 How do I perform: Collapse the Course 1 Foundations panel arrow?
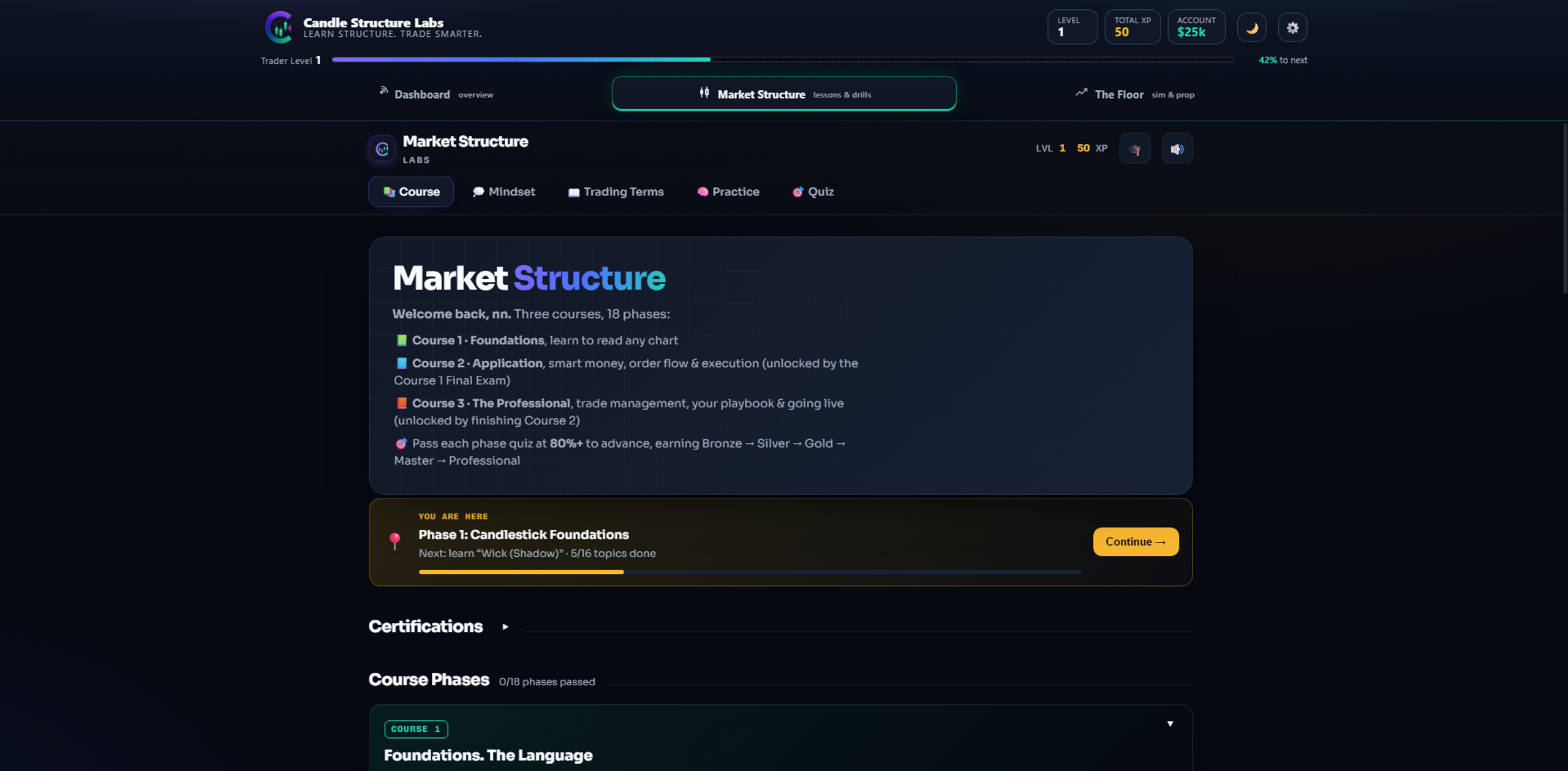coord(1170,724)
